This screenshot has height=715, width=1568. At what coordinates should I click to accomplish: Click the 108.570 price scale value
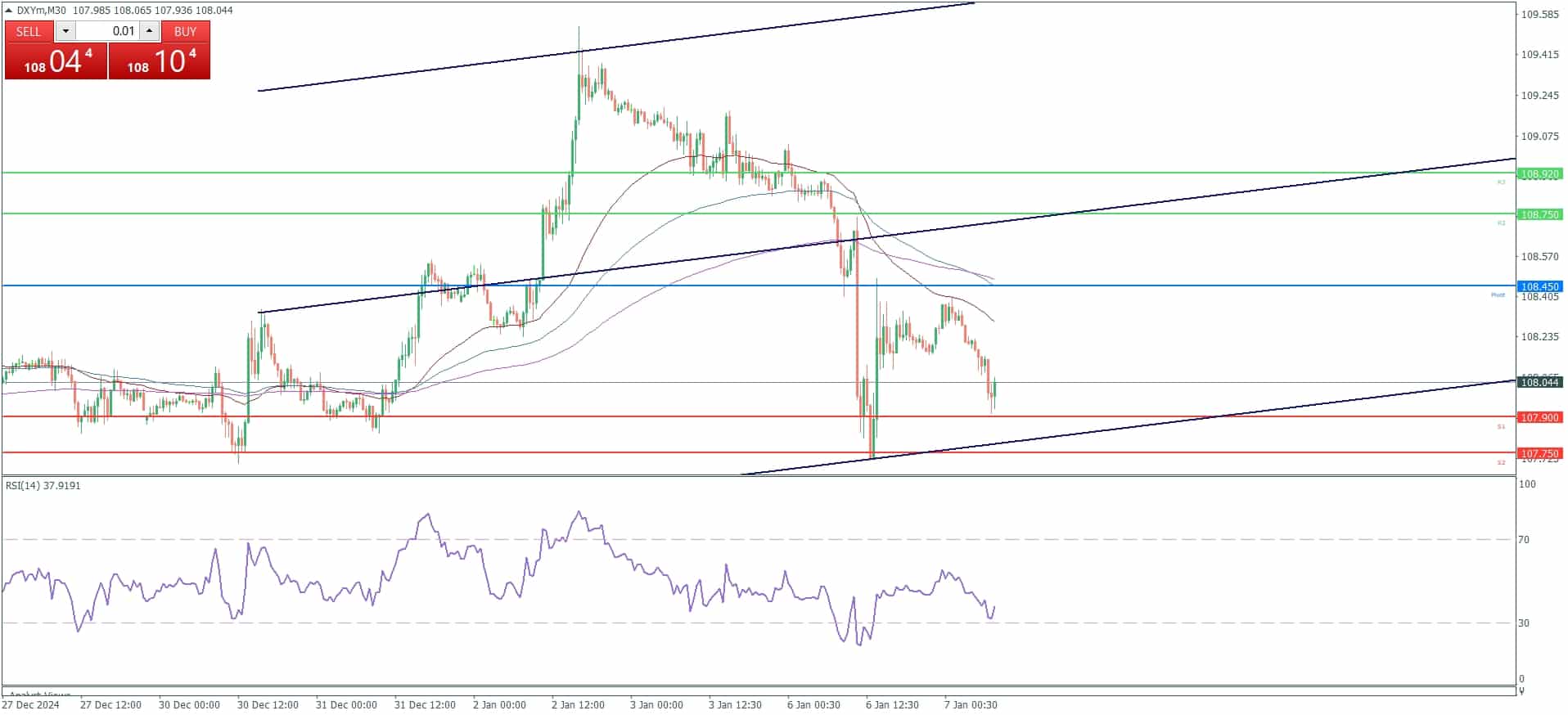click(x=1539, y=256)
